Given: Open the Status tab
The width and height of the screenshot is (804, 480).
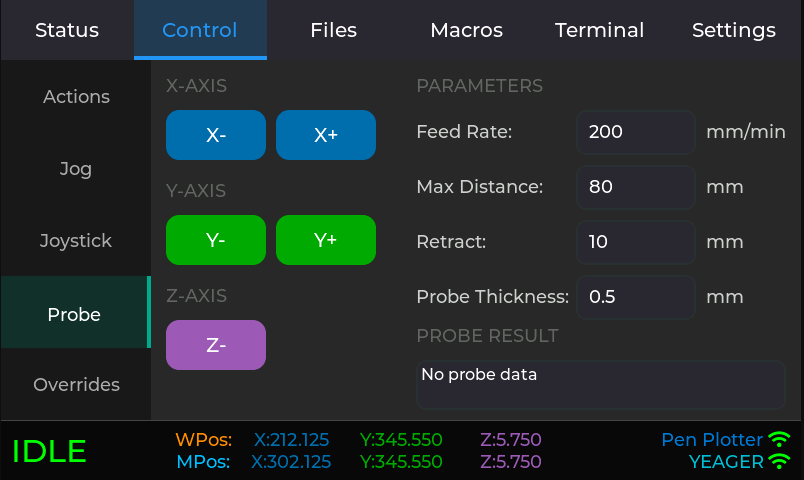Looking at the screenshot, I should 67,30.
